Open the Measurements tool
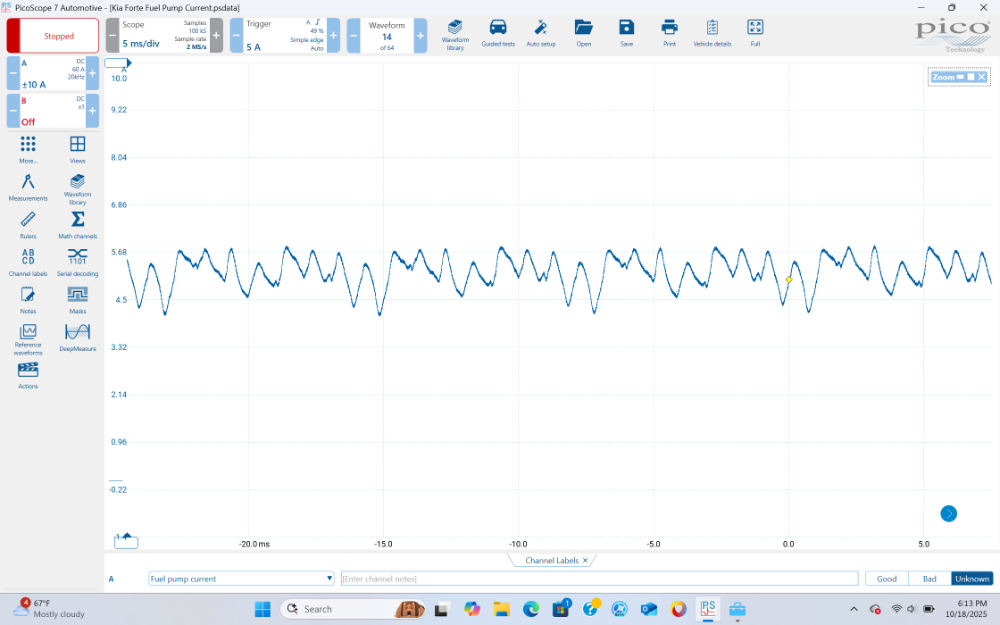The image size is (1000, 625). click(x=28, y=186)
